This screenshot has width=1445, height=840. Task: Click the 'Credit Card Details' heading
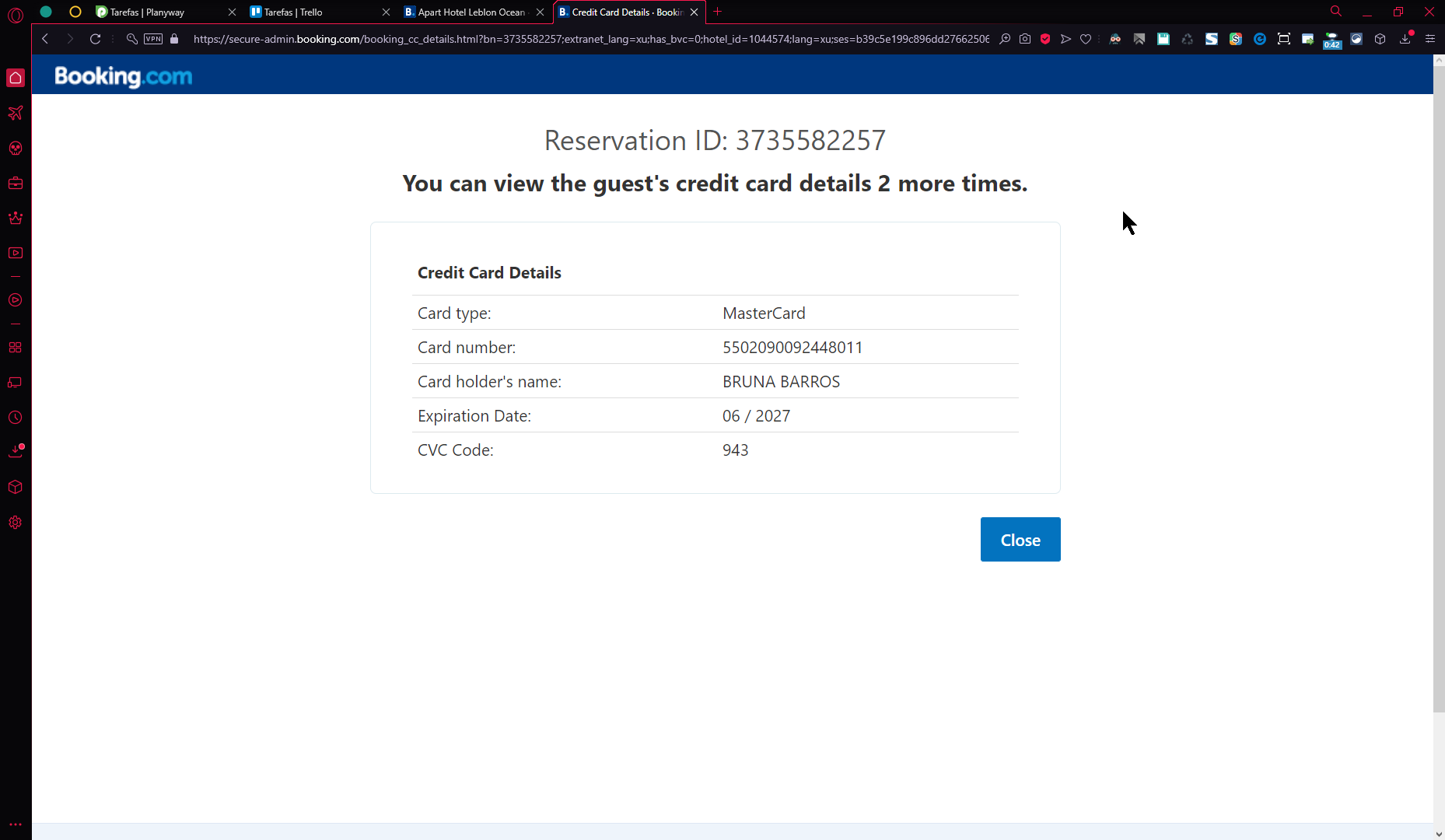tap(489, 273)
